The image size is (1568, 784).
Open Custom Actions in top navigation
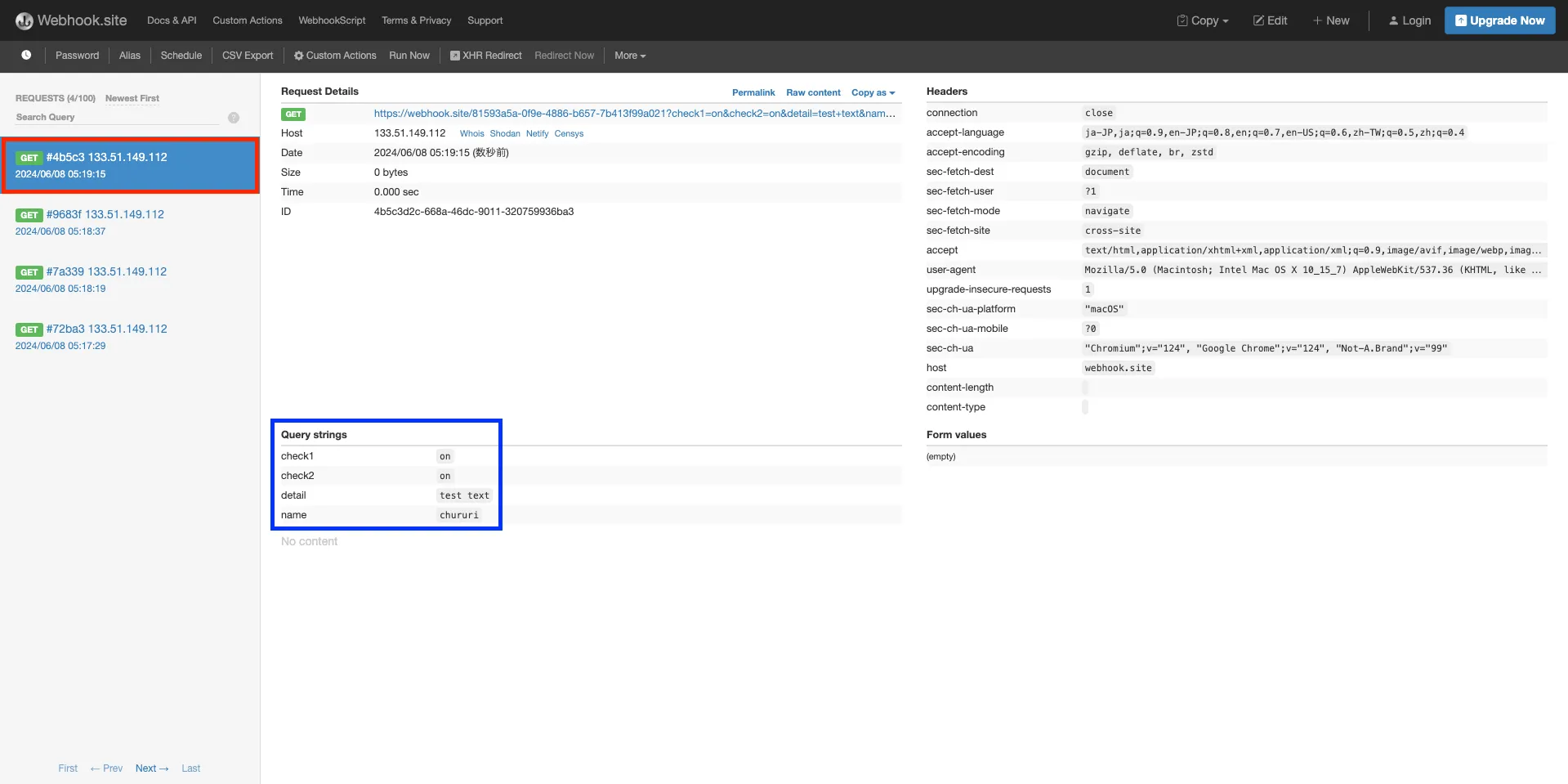click(x=248, y=20)
